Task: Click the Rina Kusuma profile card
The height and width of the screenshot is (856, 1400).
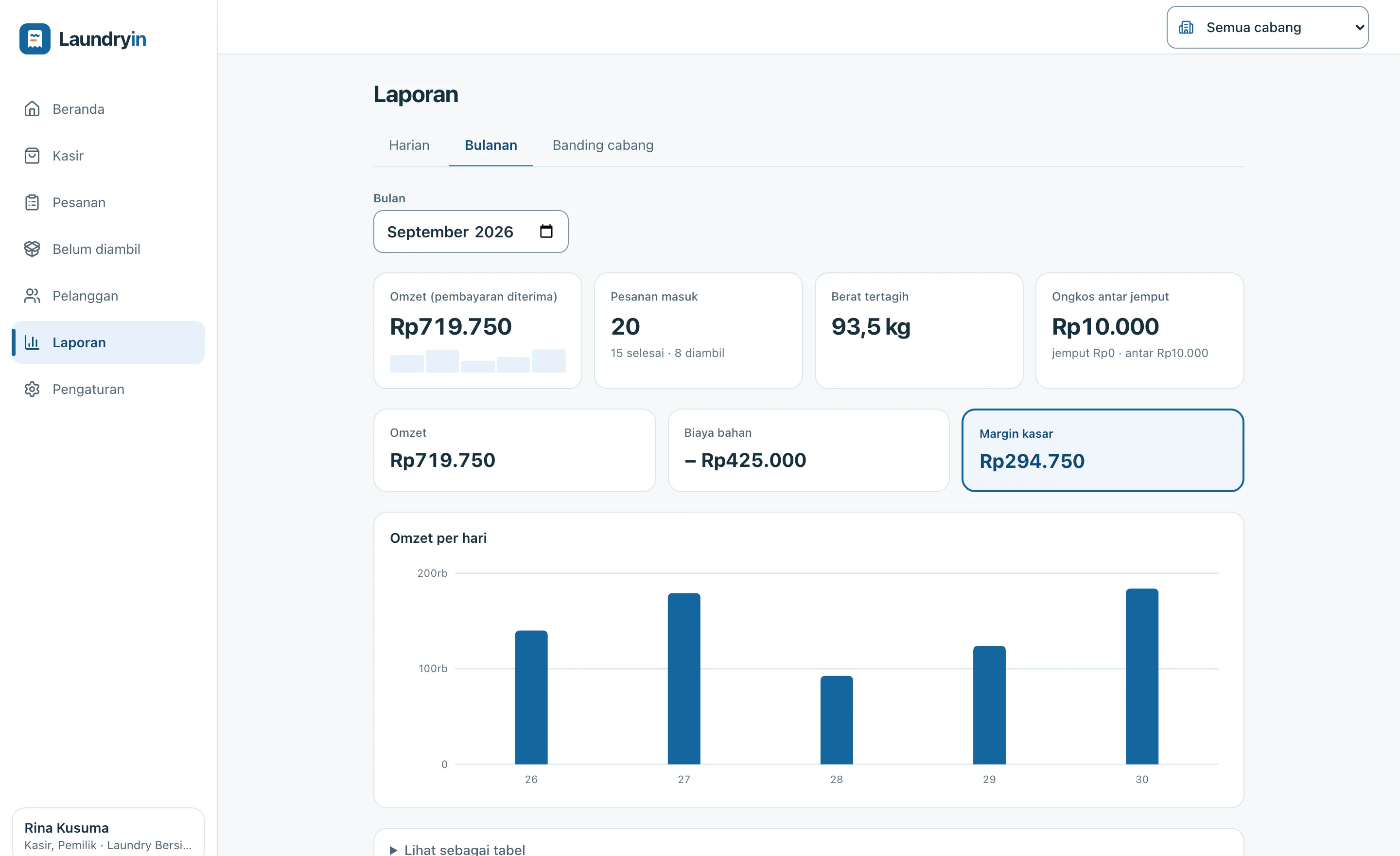Action: point(108,833)
